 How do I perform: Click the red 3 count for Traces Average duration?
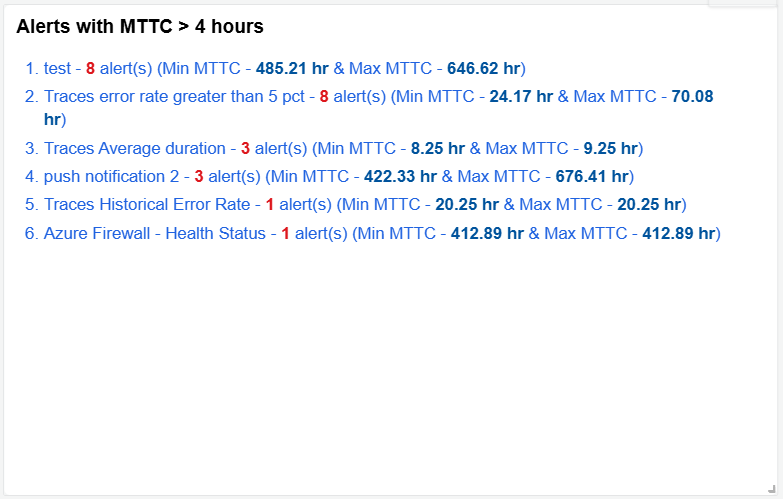tap(245, 149)
